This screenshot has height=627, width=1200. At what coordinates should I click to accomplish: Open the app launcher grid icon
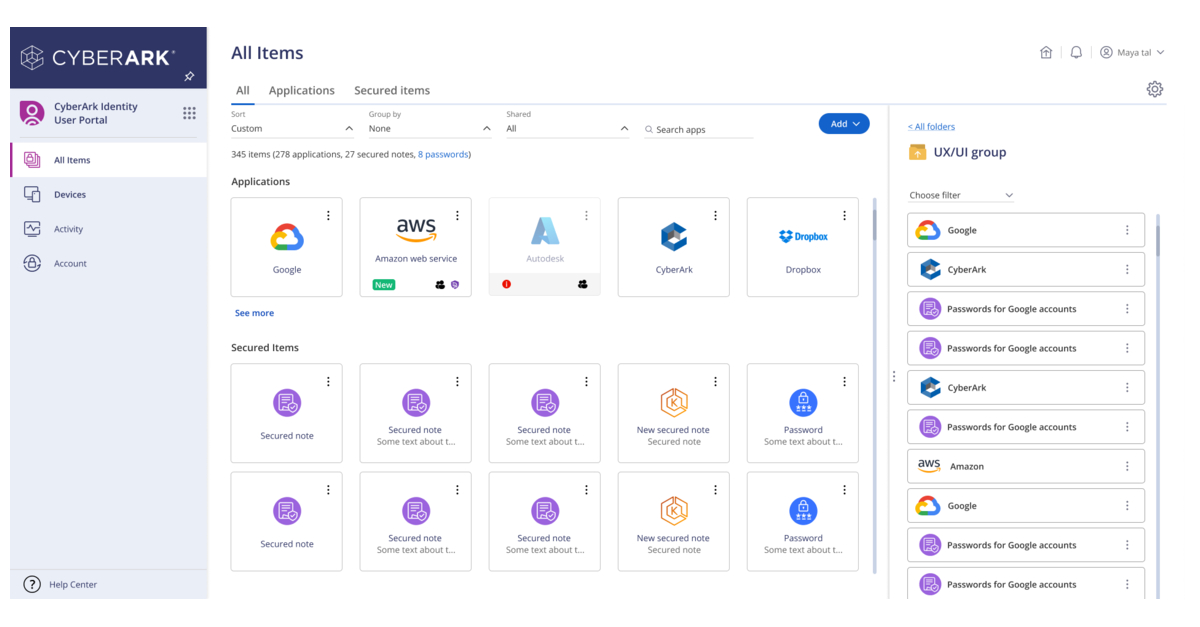[x=189, y=113]
